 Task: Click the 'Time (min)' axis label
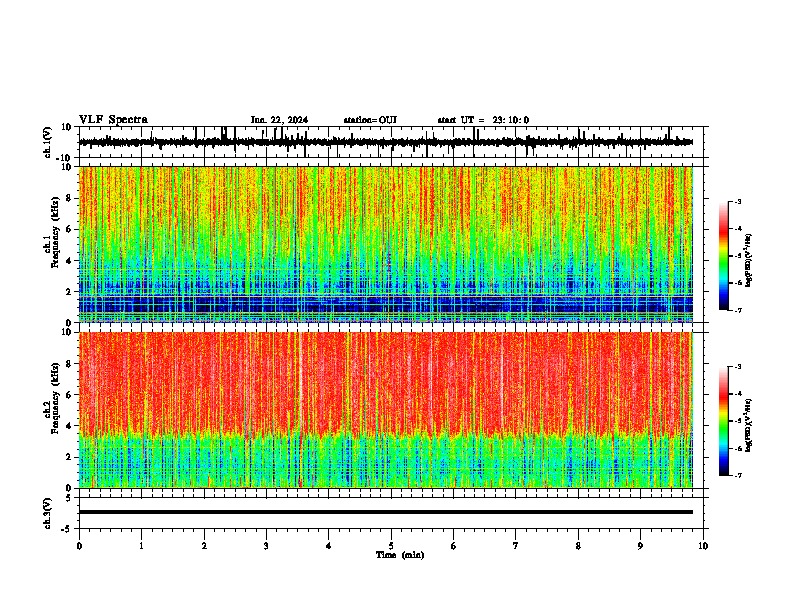(400, 555)
